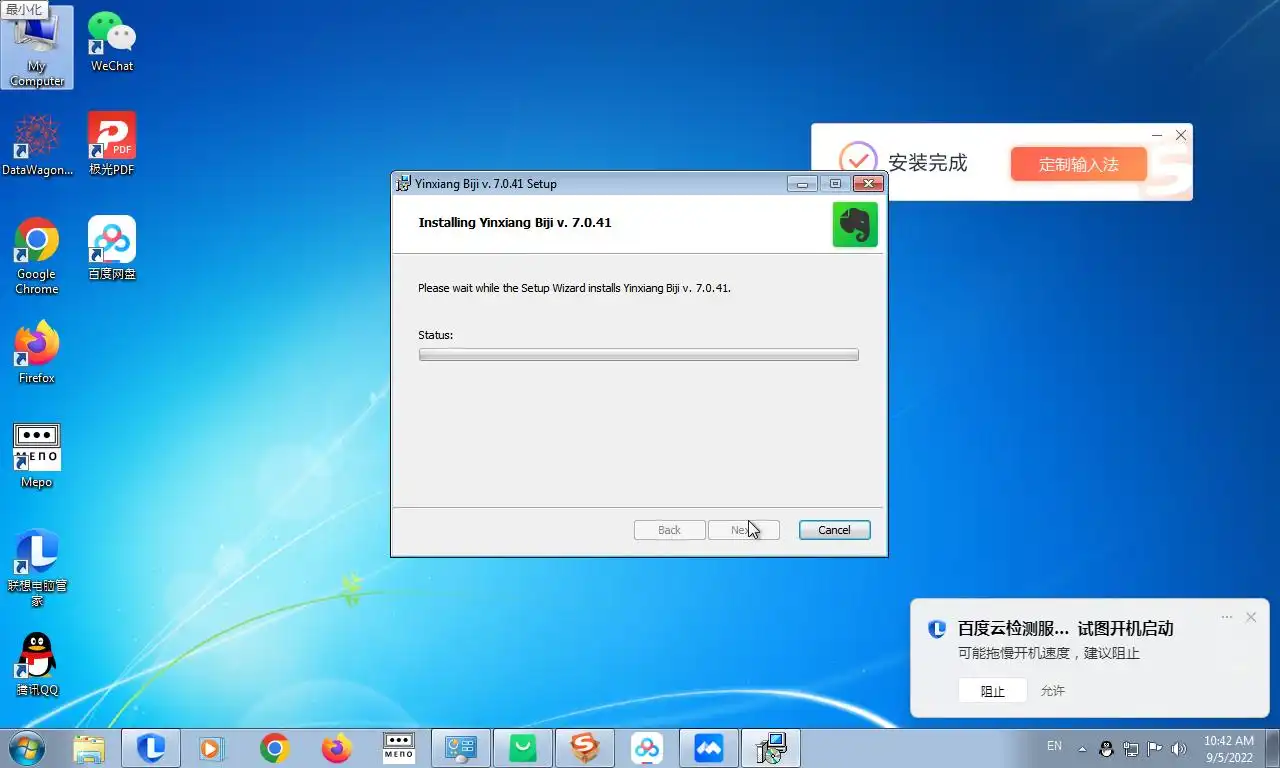This screenshot has height=768, width=1280.
Task: Click the Show Desktop strip beside the clock
Action: [1273, 748]
